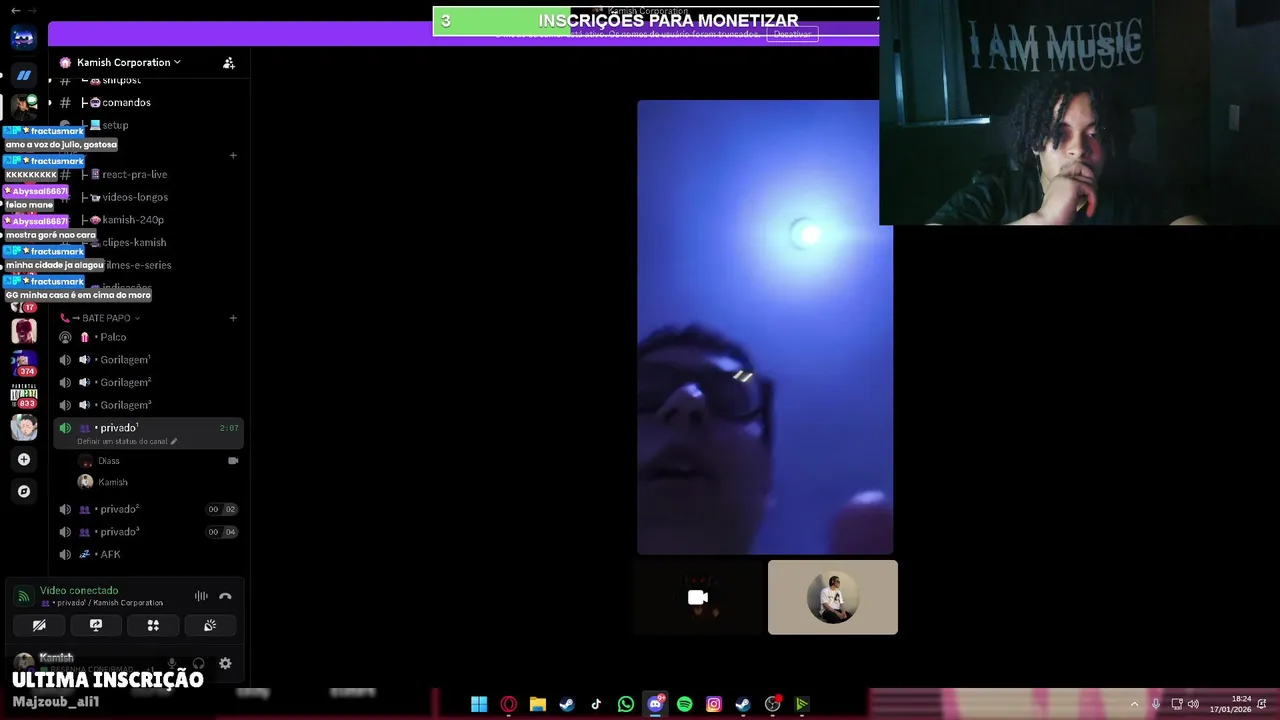The height and width of the screenshot is (720, 1280).
Task: Open Spotify from the taskbar
Action: click(684, 704)
